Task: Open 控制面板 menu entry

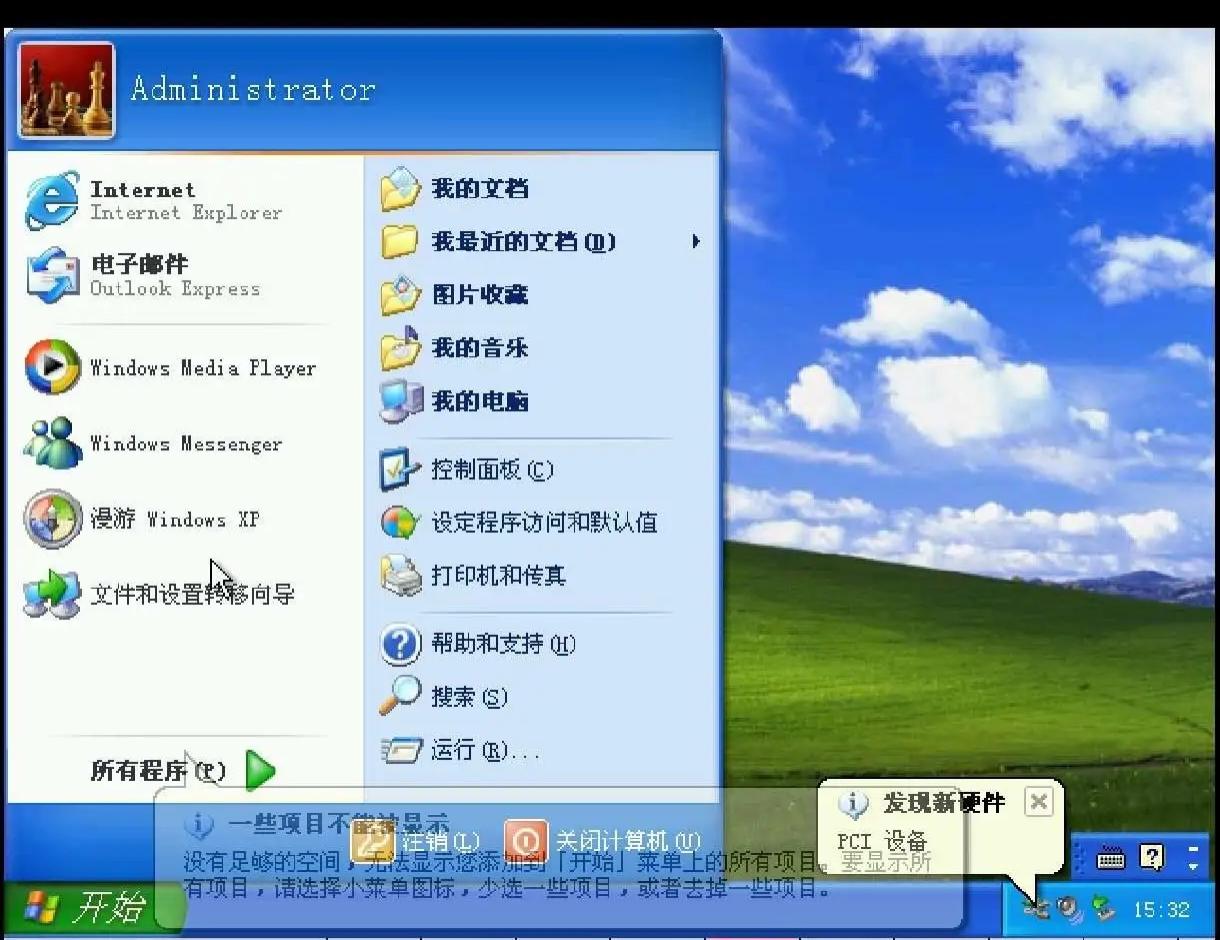Action: coord(542,469)
